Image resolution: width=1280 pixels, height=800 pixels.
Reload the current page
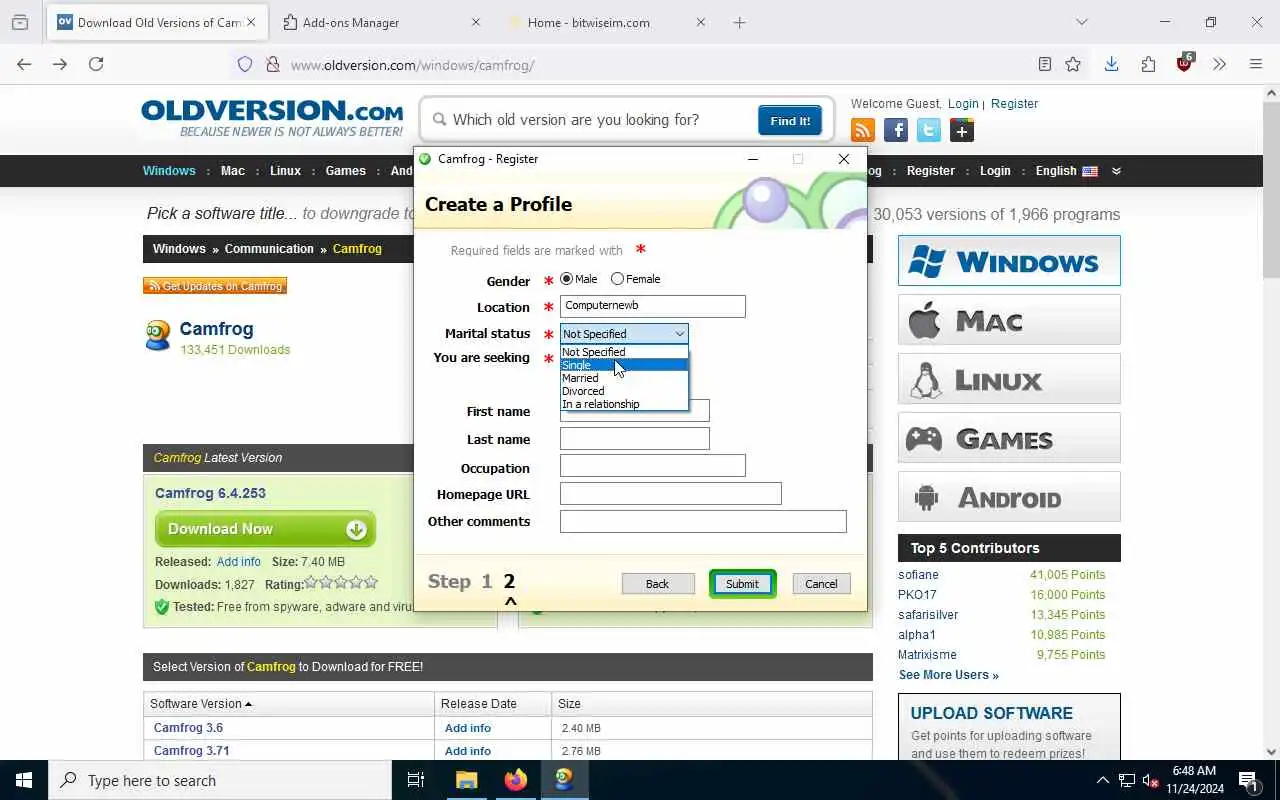point(96,64)
